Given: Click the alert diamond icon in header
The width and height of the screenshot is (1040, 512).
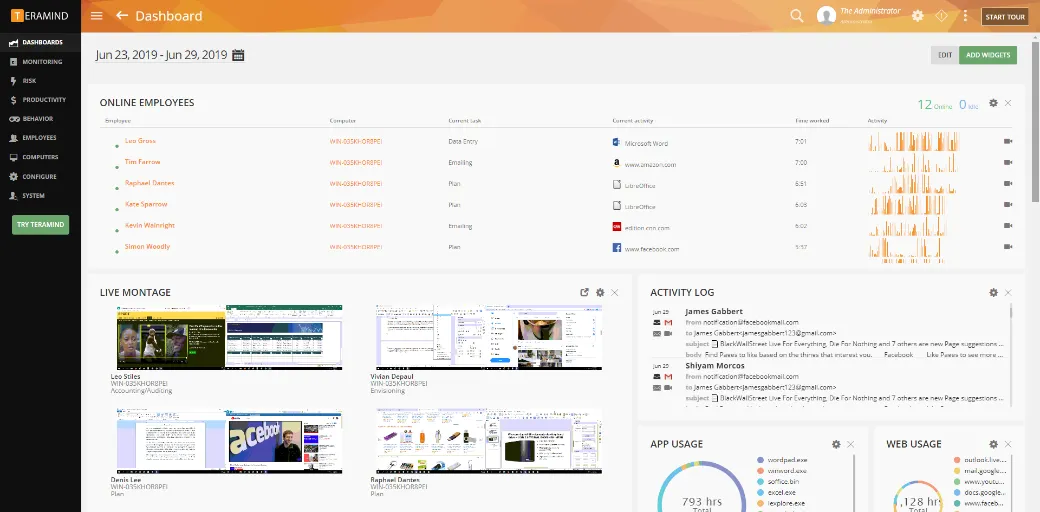Looking at the screenshot, I should (x=941, y=16).
